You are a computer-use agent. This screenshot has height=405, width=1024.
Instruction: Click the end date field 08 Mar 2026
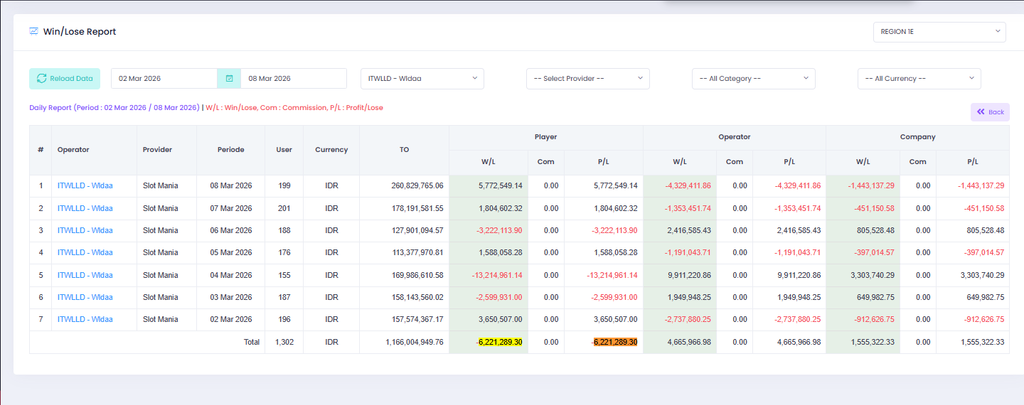(293, 78)
